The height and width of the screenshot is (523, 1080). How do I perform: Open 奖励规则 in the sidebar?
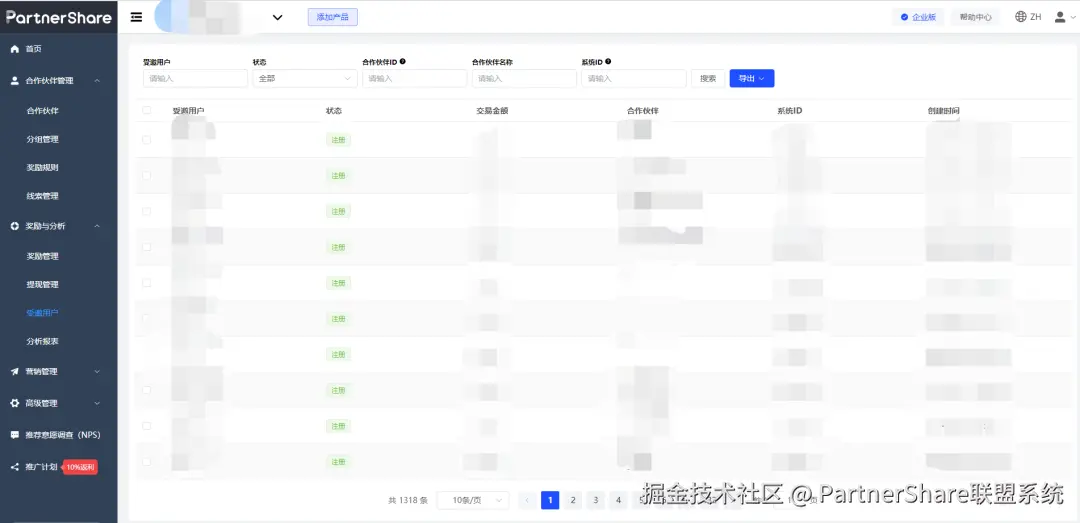(43, 167)
